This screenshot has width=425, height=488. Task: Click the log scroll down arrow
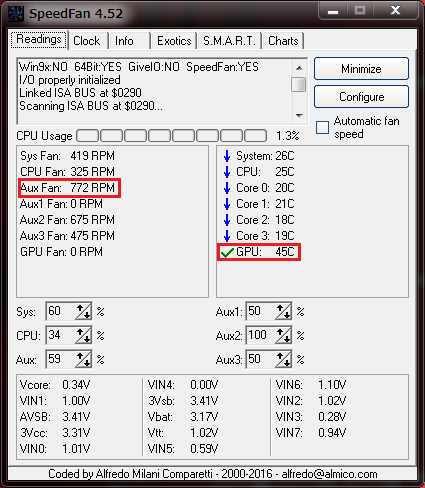tap(299, 116)
